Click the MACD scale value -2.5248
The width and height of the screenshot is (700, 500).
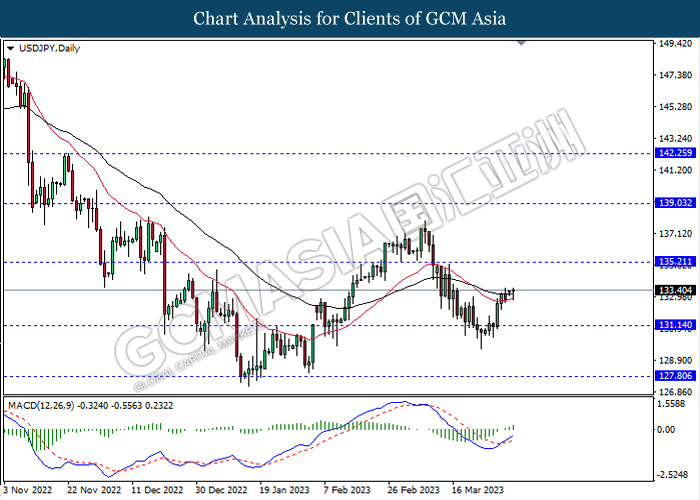674,475
